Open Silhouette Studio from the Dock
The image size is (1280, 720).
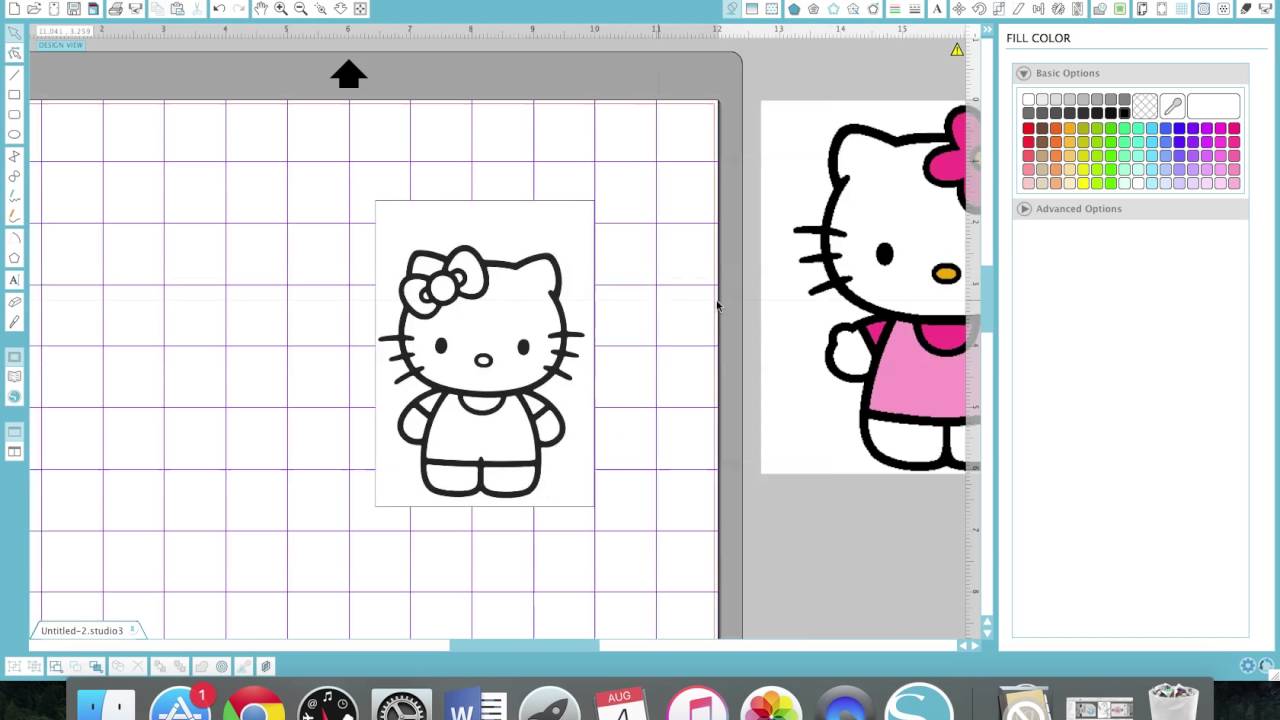coord(918,702)
